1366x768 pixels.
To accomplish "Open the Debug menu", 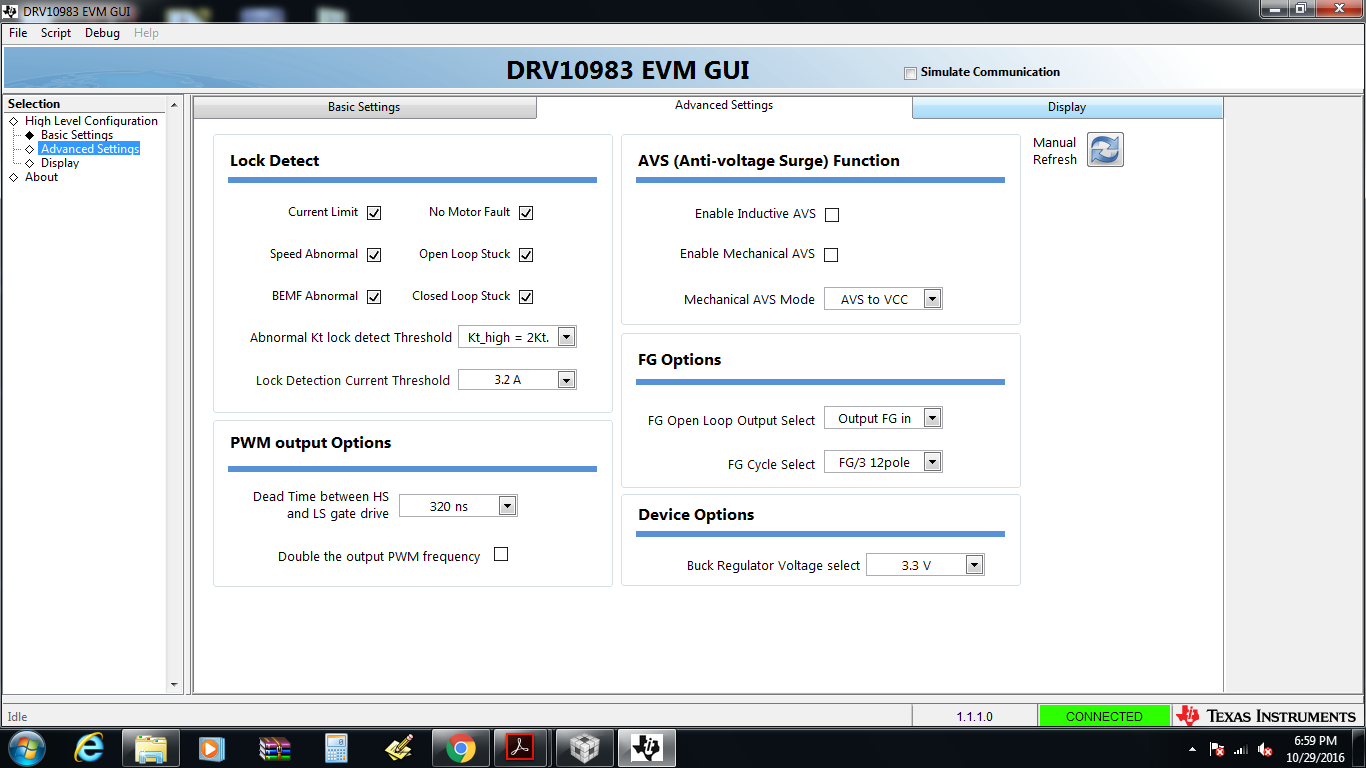I will point(102,33).
